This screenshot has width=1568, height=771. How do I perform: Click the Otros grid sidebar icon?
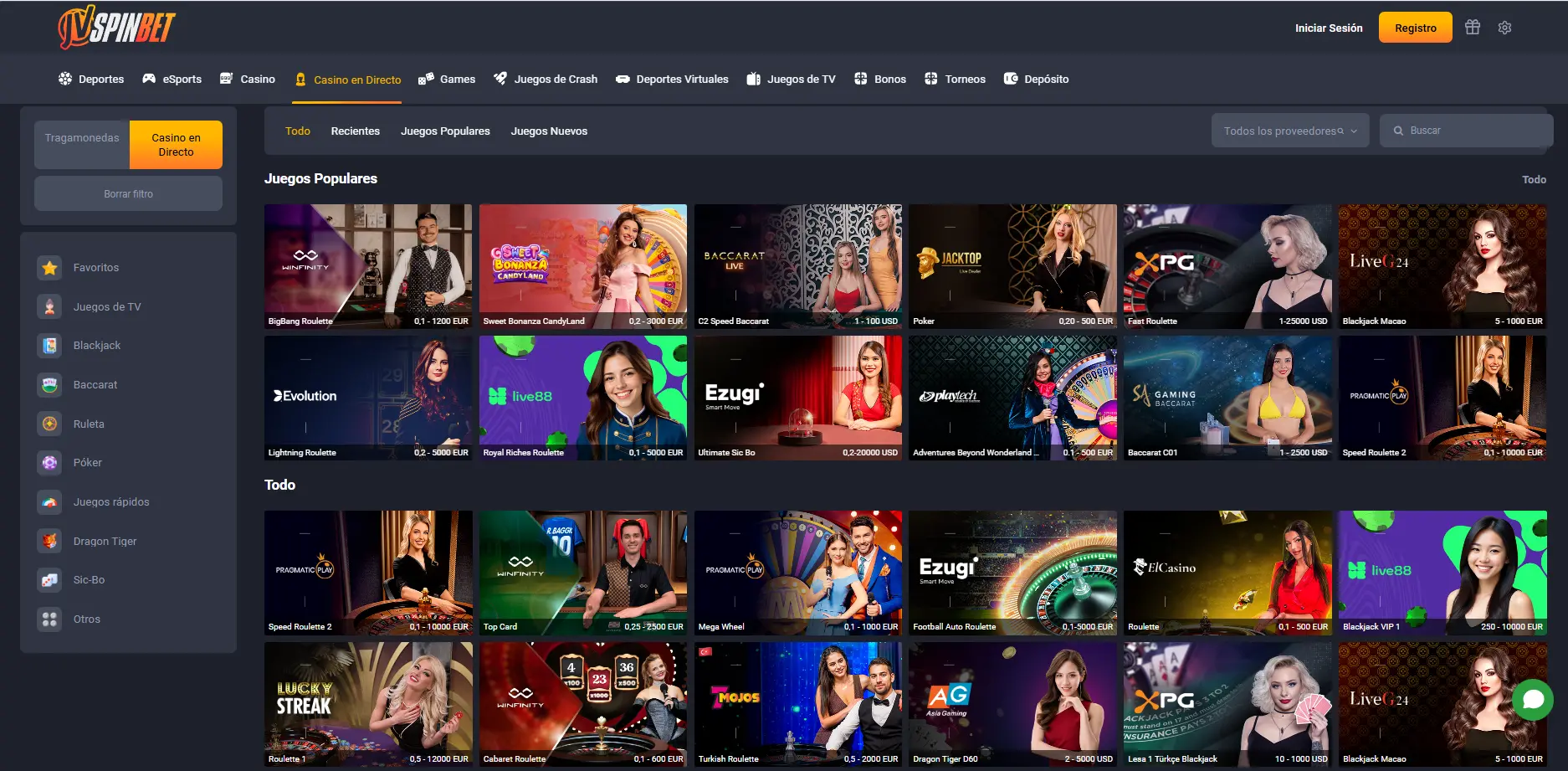(x=49, y=619)
